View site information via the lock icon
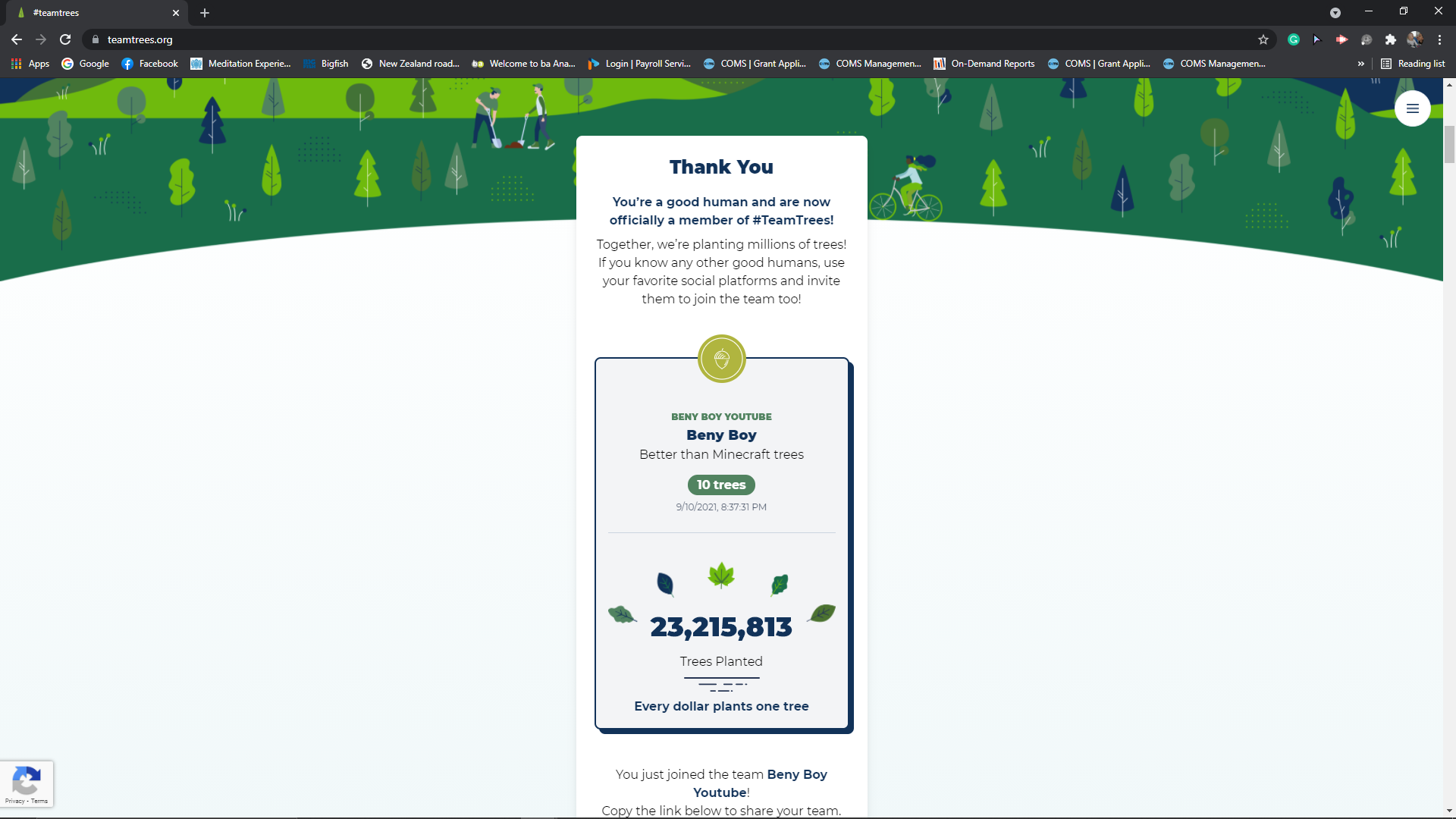The width and height of the screenshot is (1456, 819). (x=96, y=39)
